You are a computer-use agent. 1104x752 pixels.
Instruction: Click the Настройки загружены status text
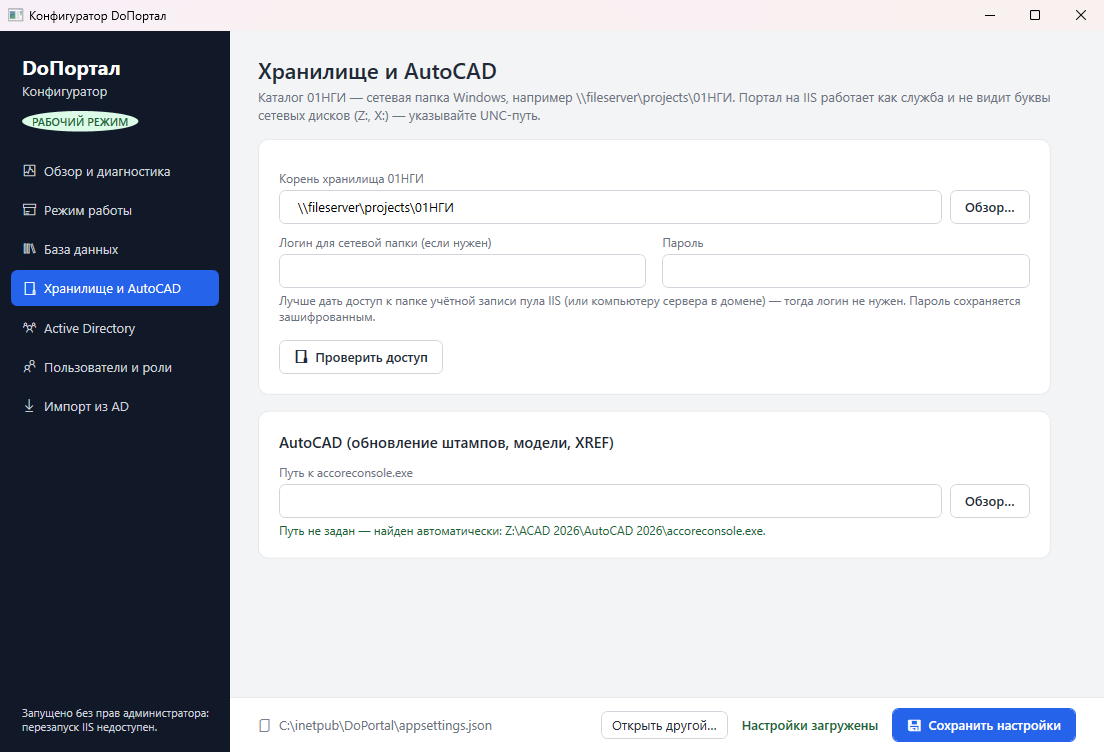[810, 725]
